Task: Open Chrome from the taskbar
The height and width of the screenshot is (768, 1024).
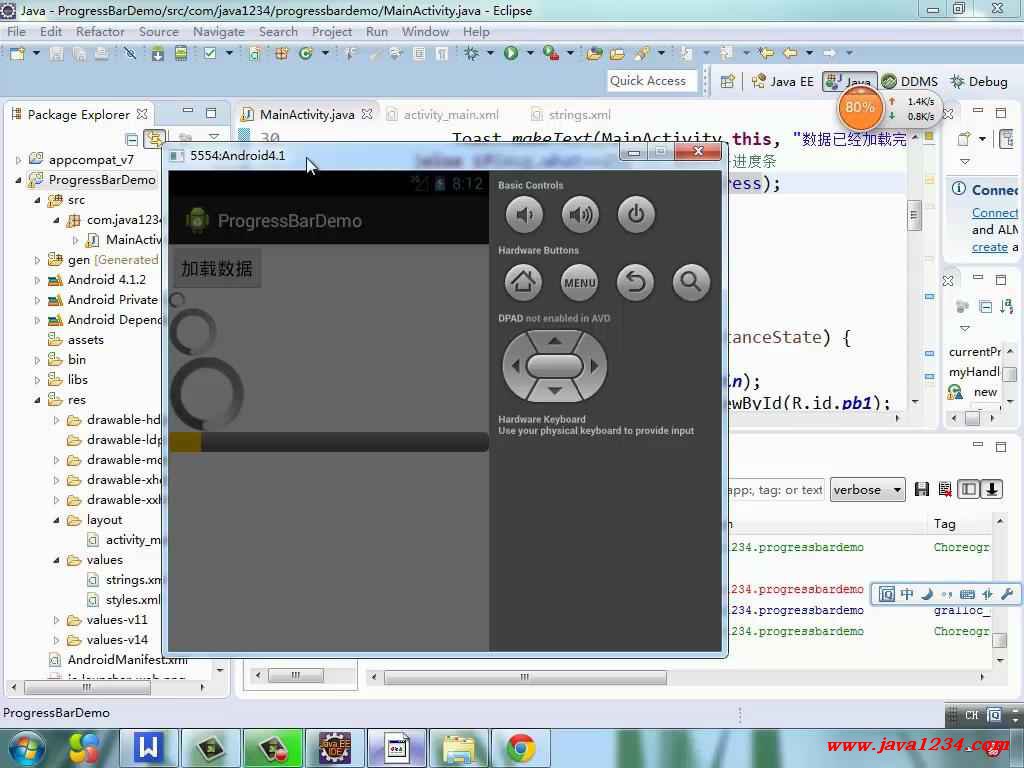Action: pyautogui.click(x=520, y=748)
